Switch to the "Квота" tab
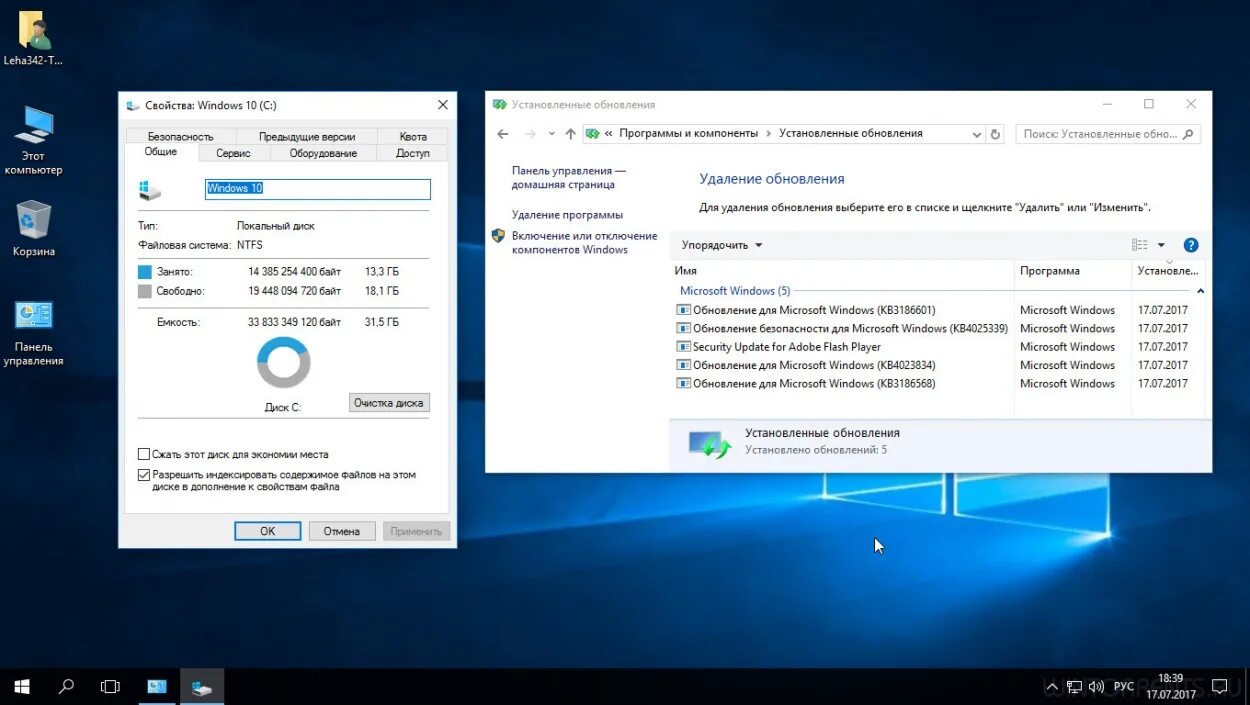1250x705 pixels. (413, 136)
